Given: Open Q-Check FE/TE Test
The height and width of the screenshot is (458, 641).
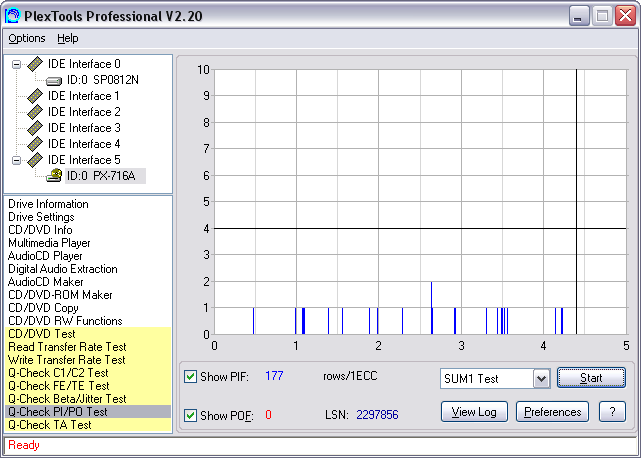Looking at the screenshot, I should coord(88,386).
